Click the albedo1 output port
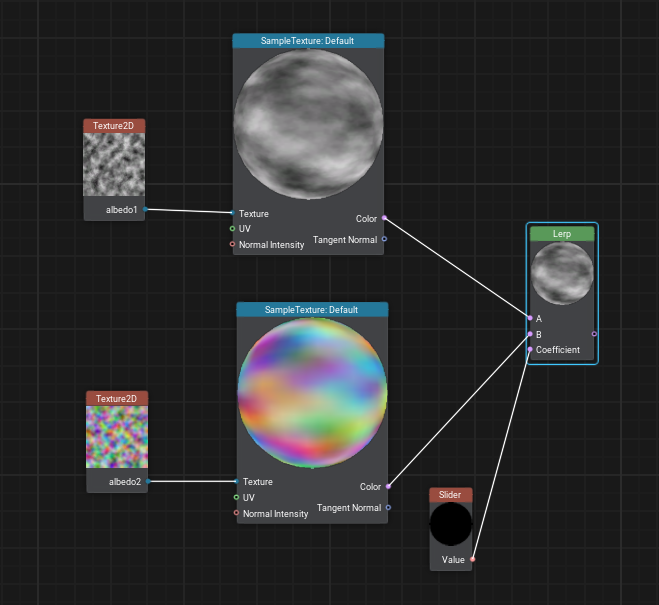This screenshot has height=605, width=659. pyautogui.click(x=145, y=209)
